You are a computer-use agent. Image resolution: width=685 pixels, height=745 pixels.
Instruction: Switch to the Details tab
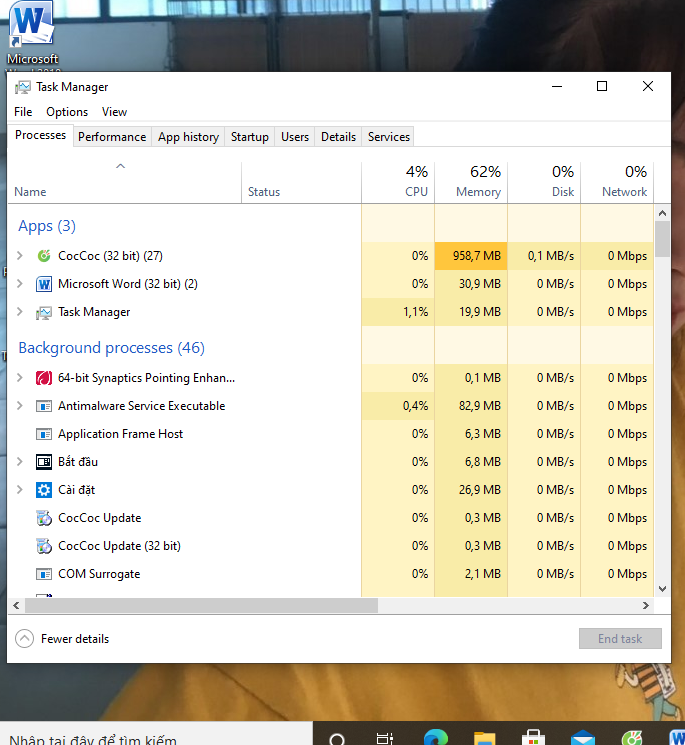click(x=338, y=137)
